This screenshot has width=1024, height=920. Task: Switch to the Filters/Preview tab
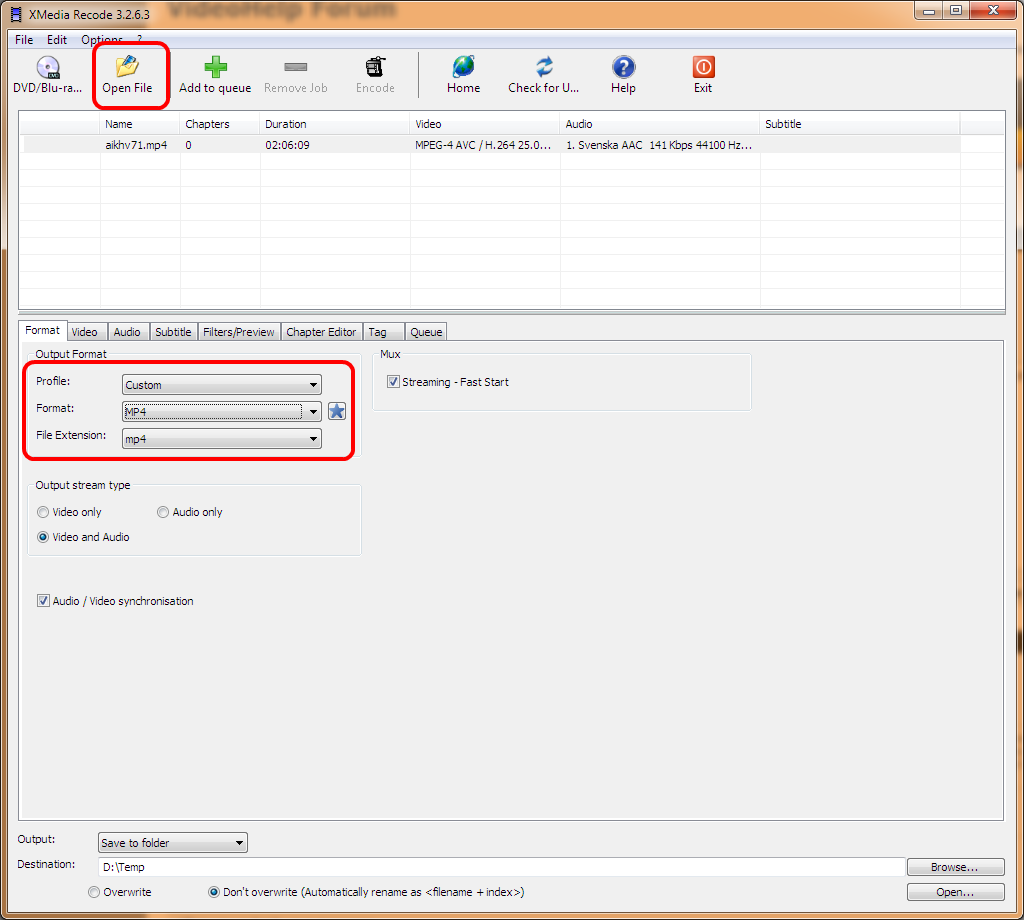238,332
